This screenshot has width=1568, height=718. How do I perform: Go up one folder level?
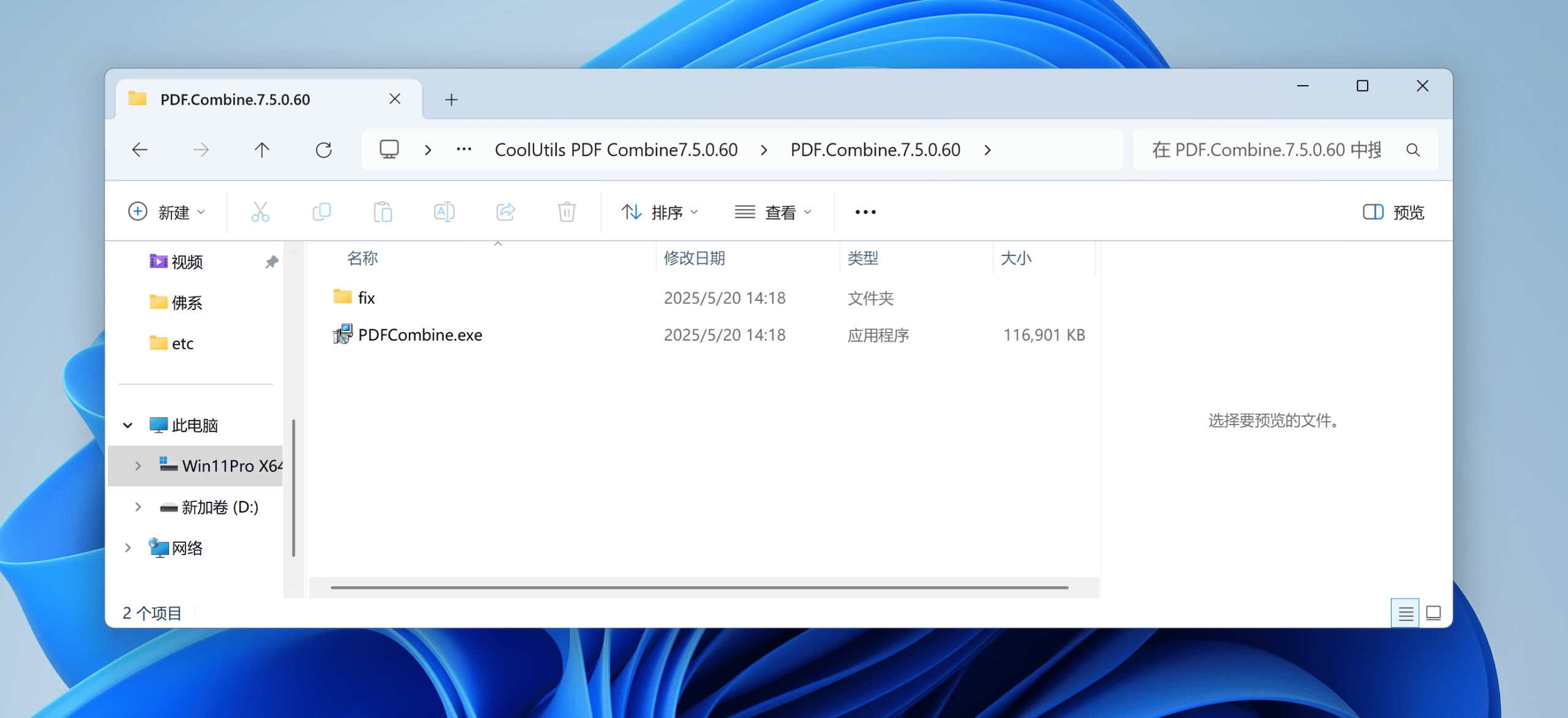pyautogui.click(x=262, y=150)
